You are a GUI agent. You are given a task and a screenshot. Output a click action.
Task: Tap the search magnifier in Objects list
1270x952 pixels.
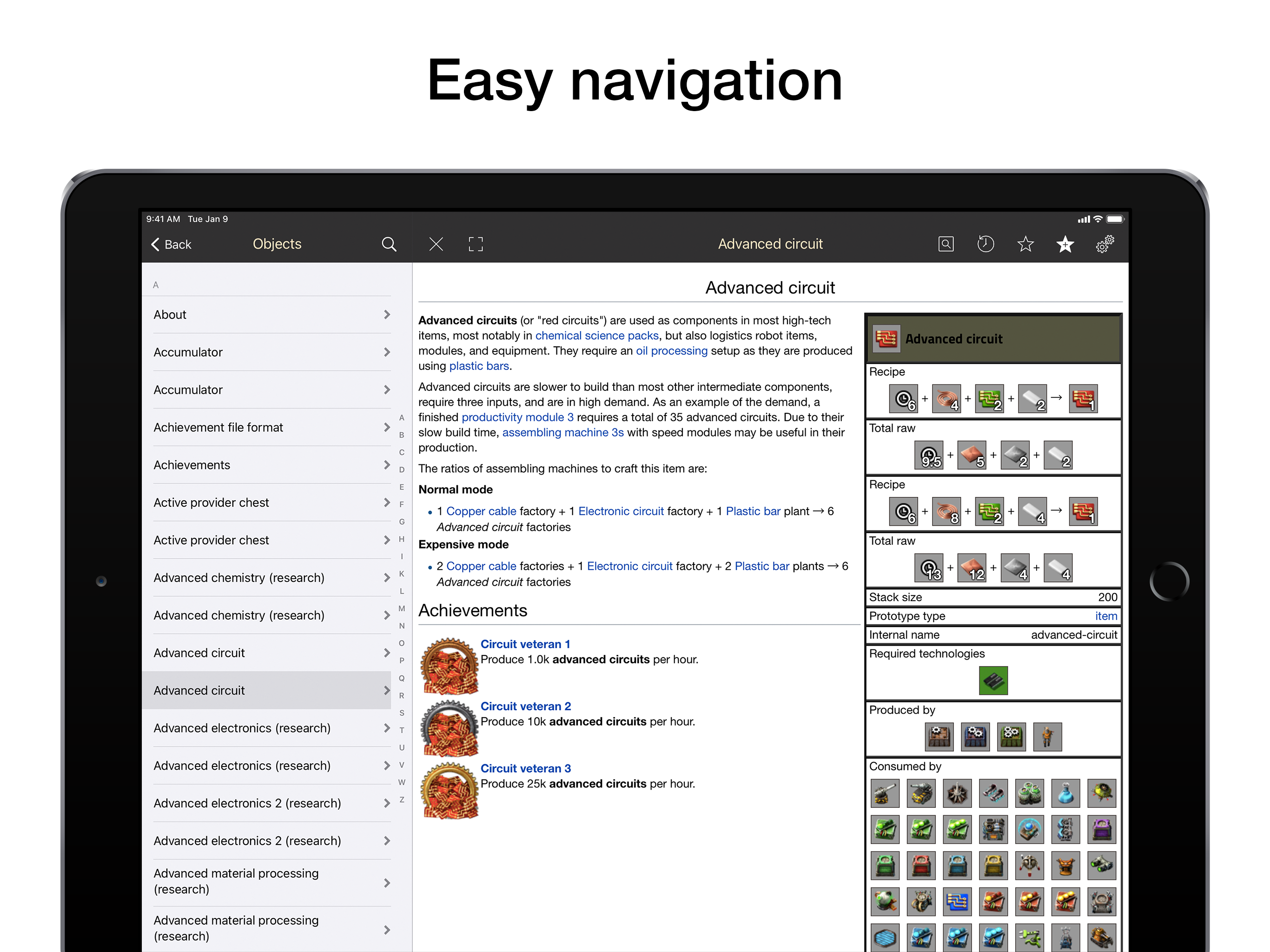(389, 244)
